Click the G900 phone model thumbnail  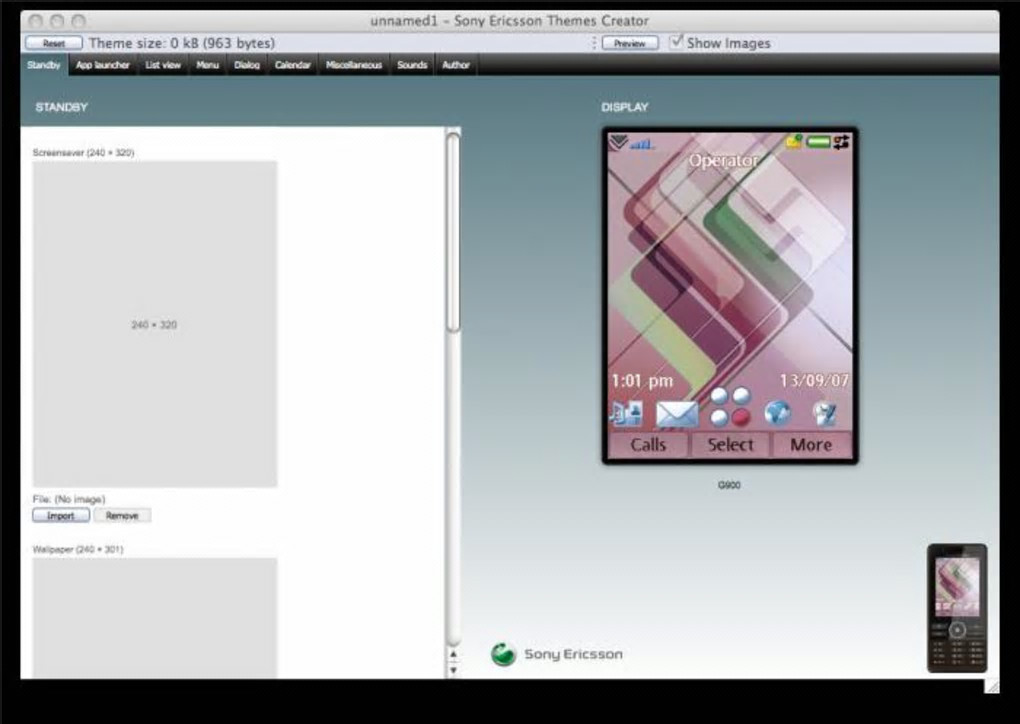[x=957, y=608]
